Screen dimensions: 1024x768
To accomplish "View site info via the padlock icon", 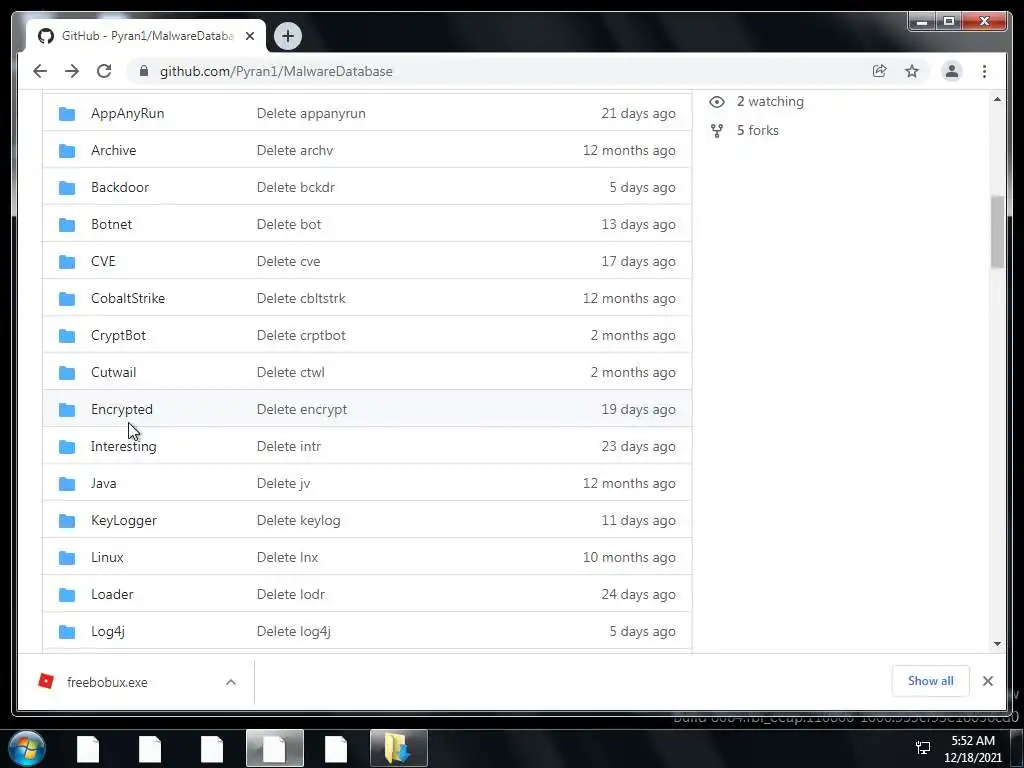I will (144, 71).
